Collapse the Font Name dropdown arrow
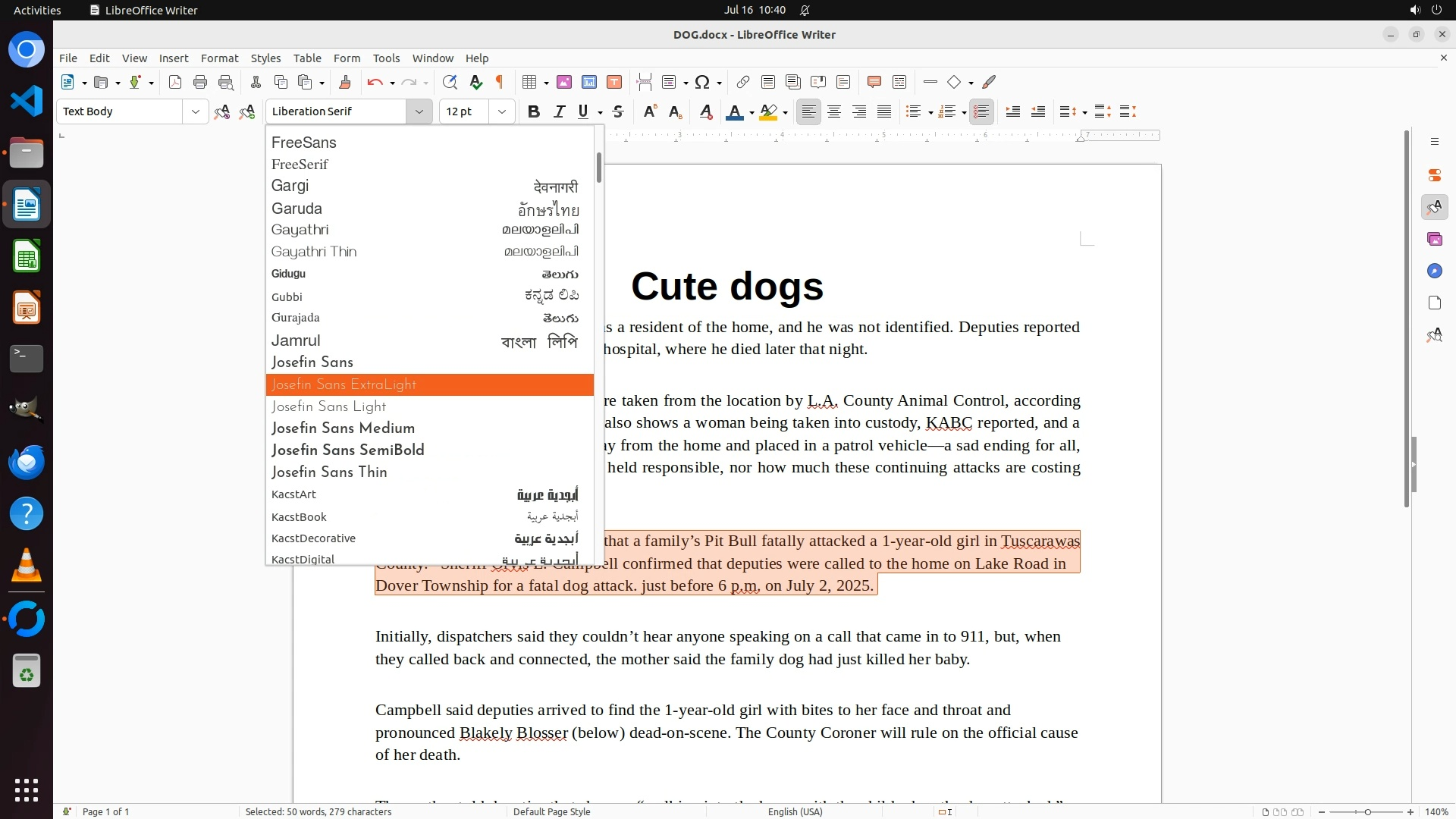 [419, 111]
